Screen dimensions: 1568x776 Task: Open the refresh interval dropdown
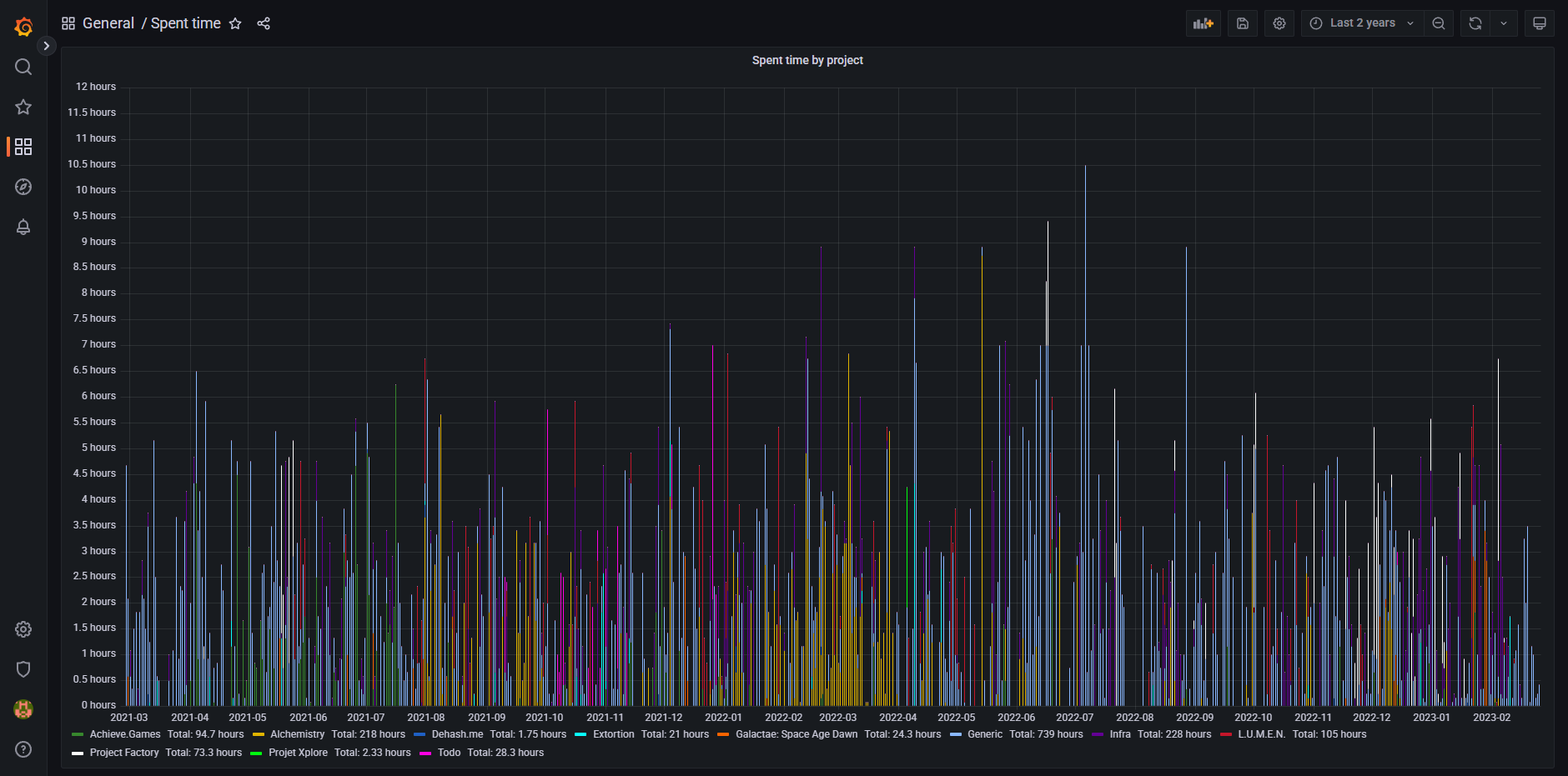[1504, 23]
